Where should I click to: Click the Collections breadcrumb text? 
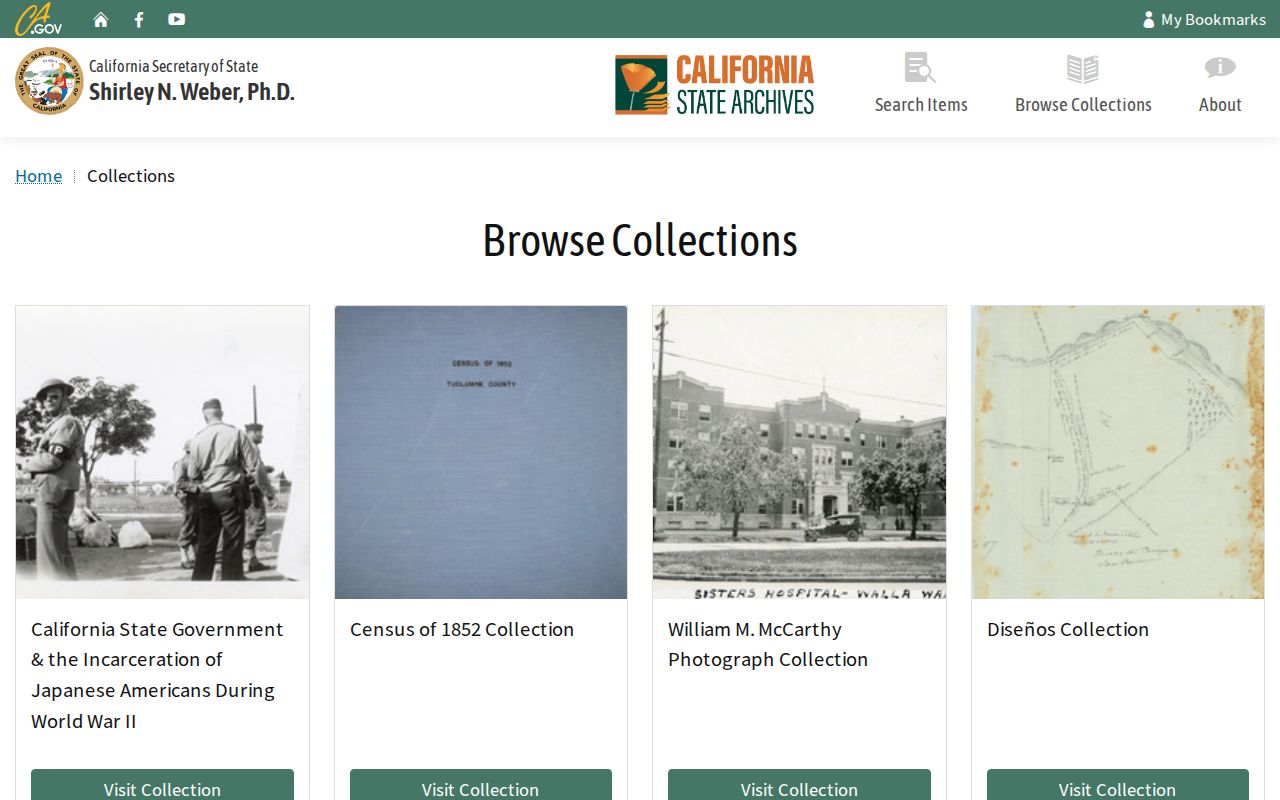(x=131, y=176)
